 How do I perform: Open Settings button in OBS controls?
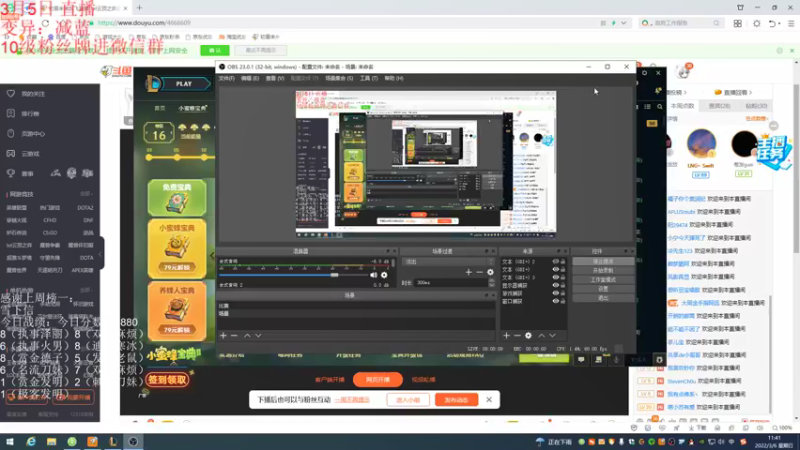click(603, 289)
